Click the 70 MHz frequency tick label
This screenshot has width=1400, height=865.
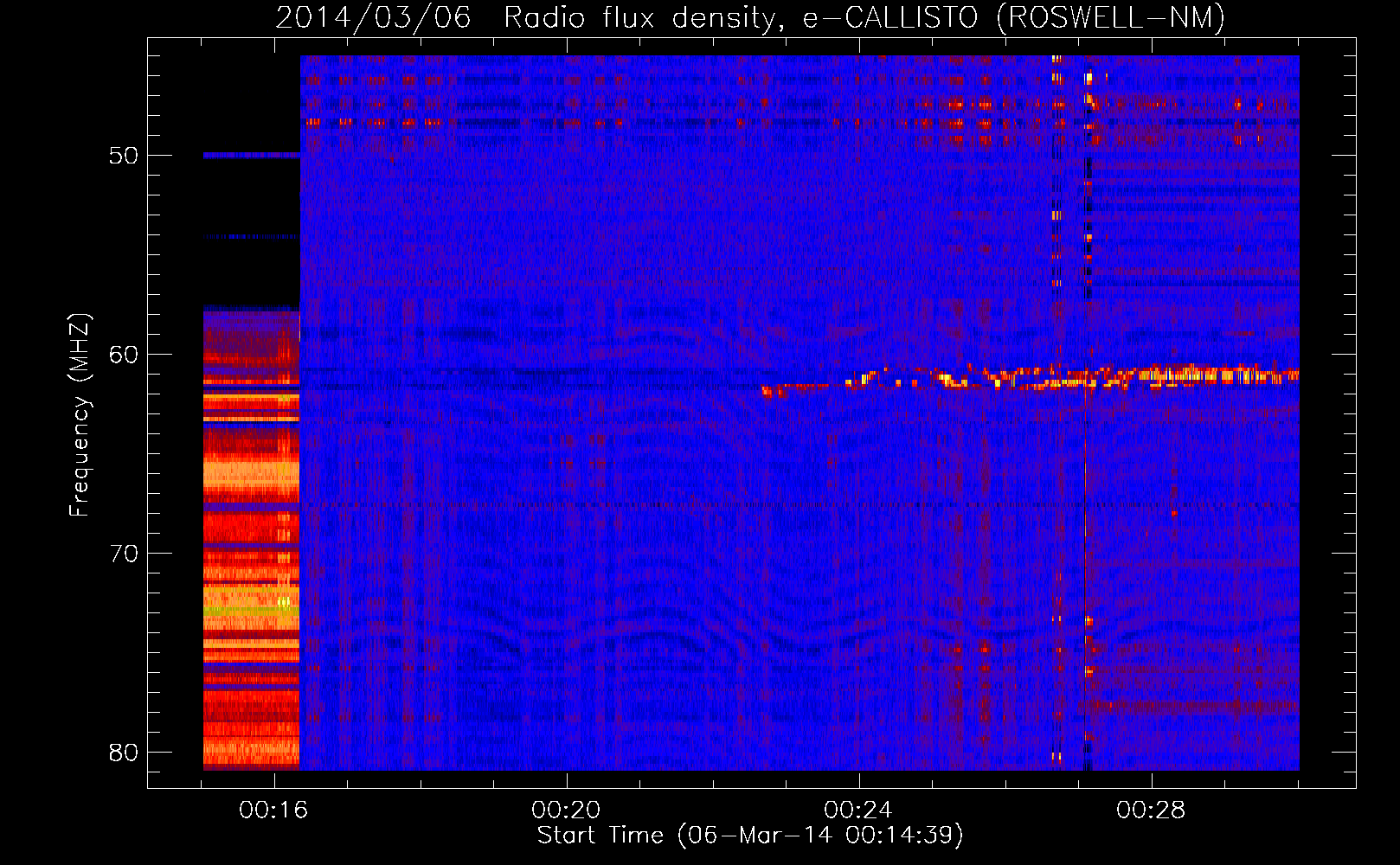pyautogui.click(x=124, y=554)
